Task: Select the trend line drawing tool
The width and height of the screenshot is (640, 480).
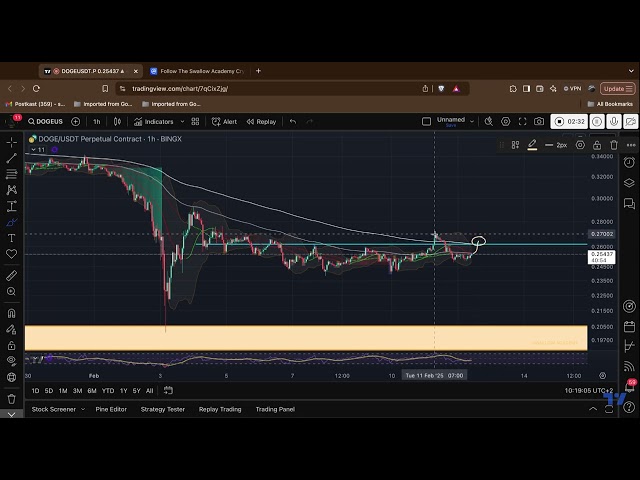Action: coord(11,158)
